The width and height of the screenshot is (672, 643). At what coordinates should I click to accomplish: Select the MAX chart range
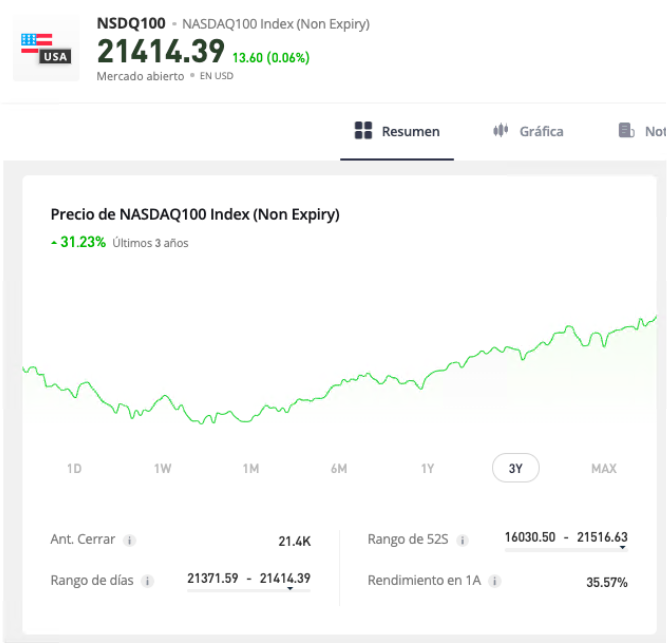(604, 468)
